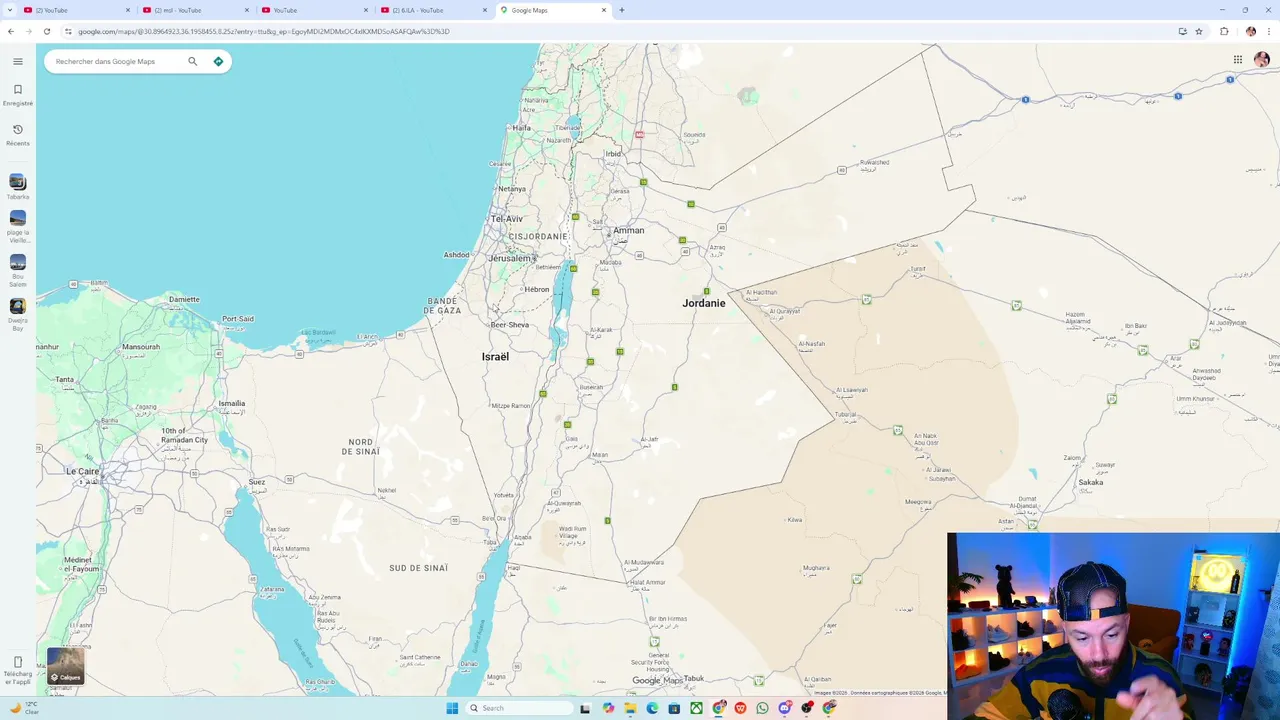This screenshot has width=1280, height=720.
Task: Open the Google Maps hamburger menu
Action: (x=17, y=61)
